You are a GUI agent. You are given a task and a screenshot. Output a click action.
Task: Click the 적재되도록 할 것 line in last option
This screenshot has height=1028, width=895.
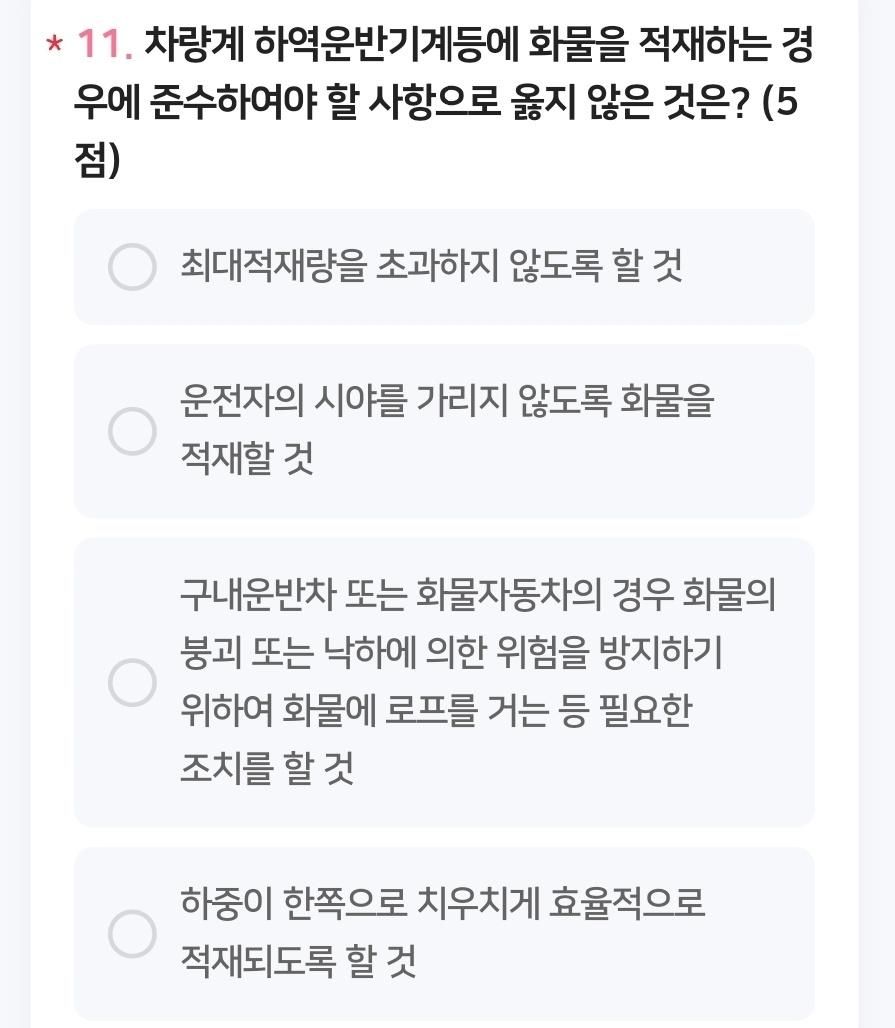(x=297, y=962)
